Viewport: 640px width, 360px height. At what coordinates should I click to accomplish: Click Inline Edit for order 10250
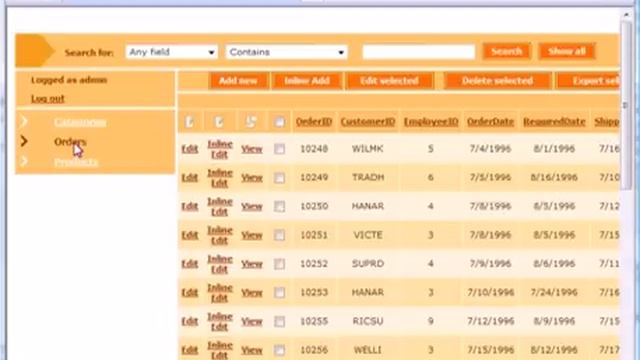220,207
